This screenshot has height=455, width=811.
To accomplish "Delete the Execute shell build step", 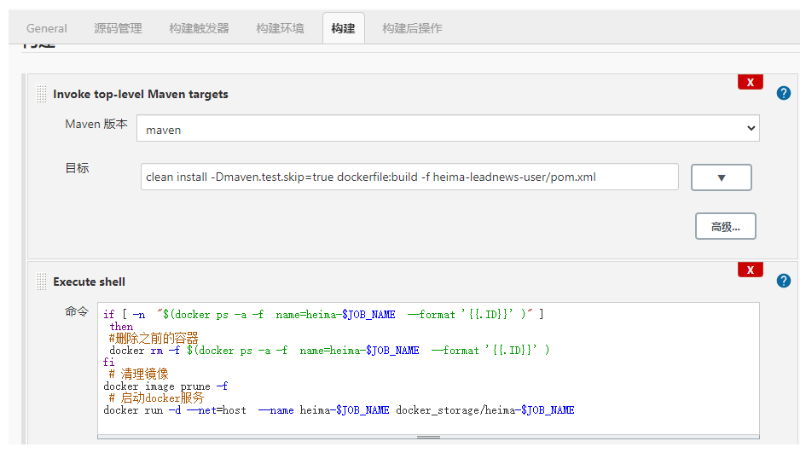I will tap(750, 270).
